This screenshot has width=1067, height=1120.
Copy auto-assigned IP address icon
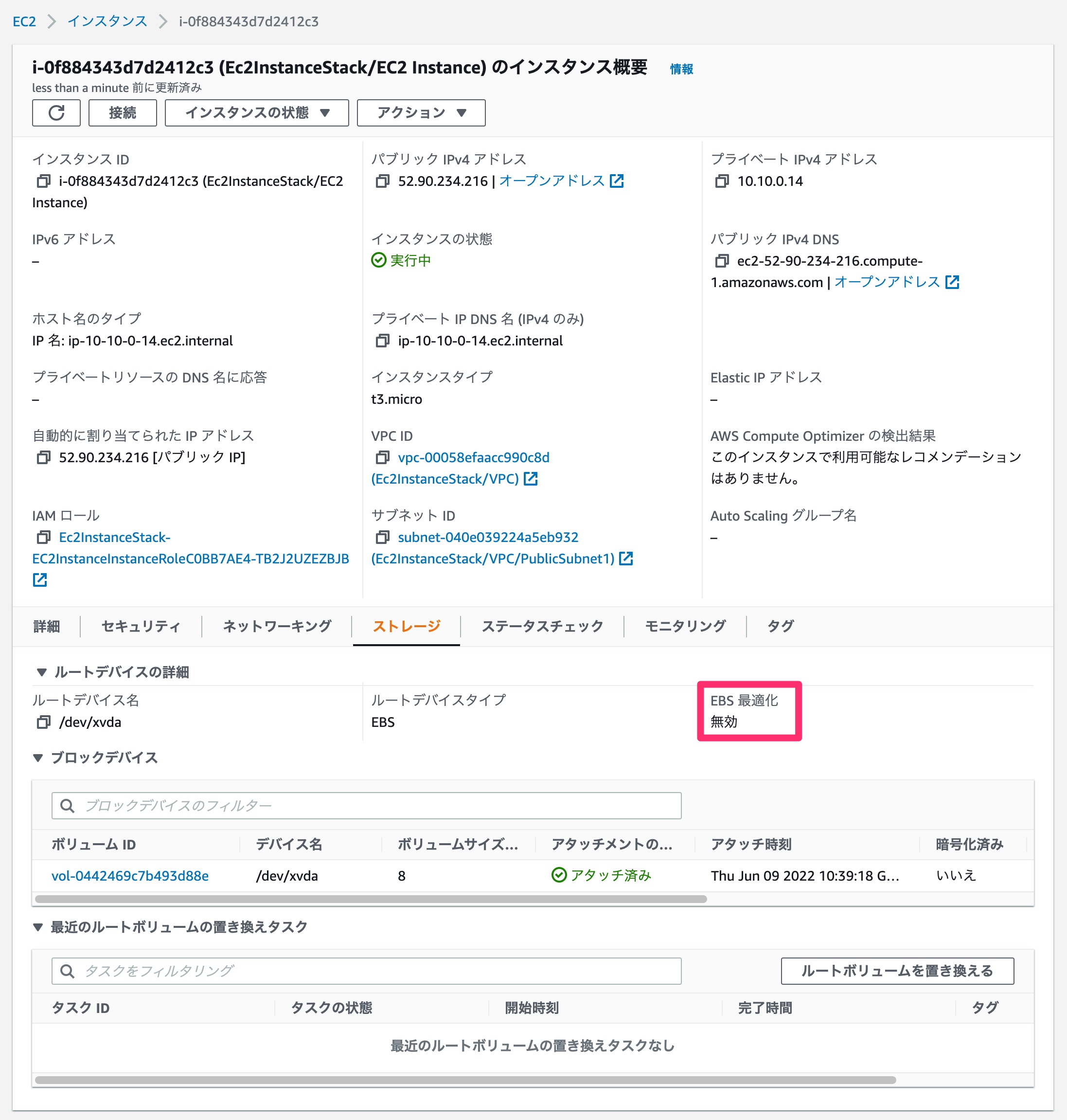pos(43,457)
